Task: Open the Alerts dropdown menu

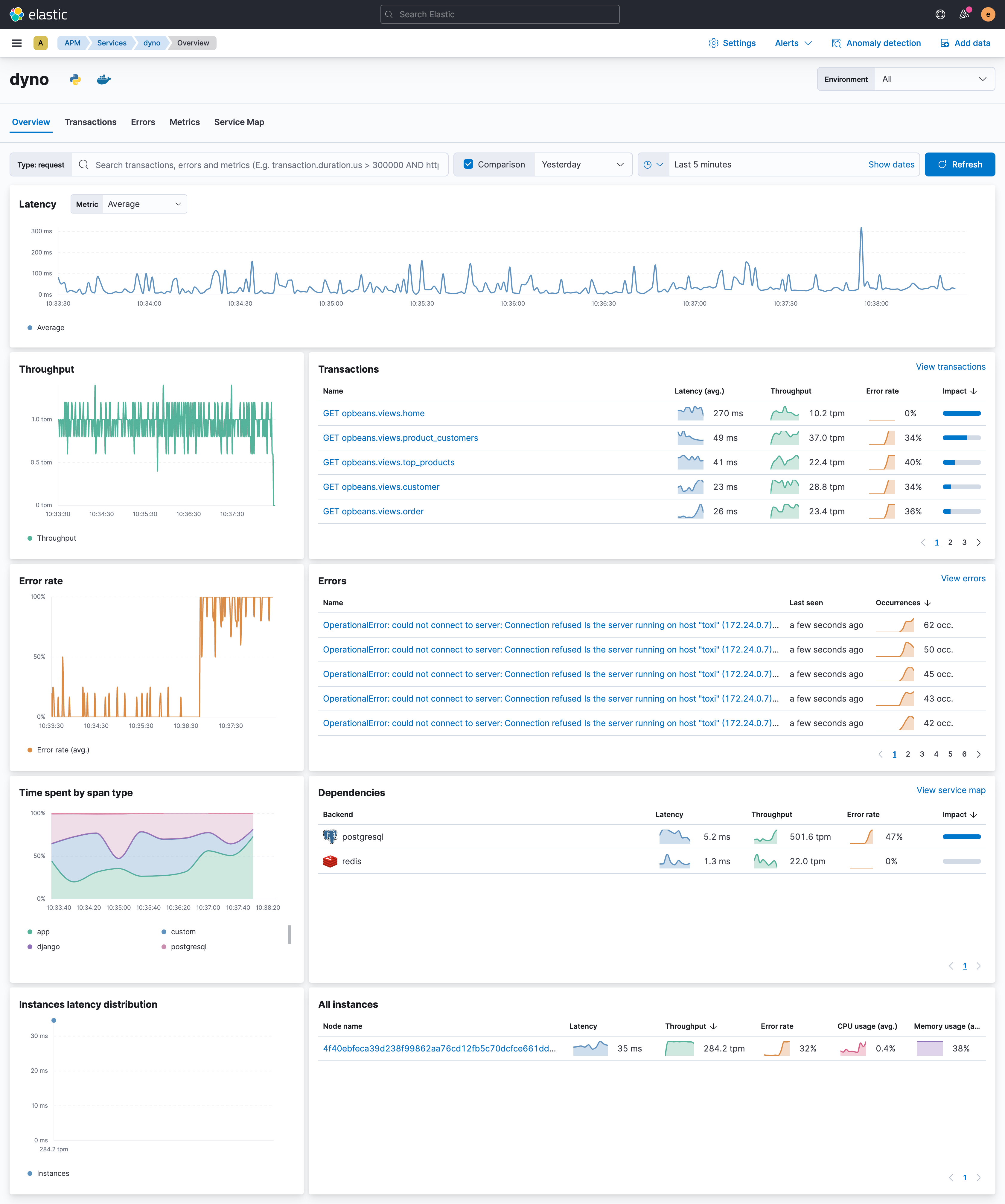Action: [x=793, y=43]
